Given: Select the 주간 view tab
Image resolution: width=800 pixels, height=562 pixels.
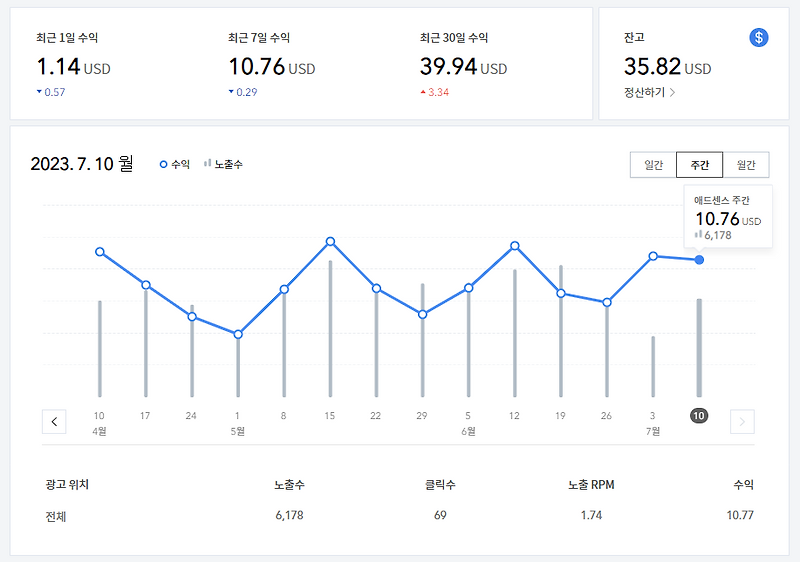Looking at the screenshot, I should pos(699,165).
